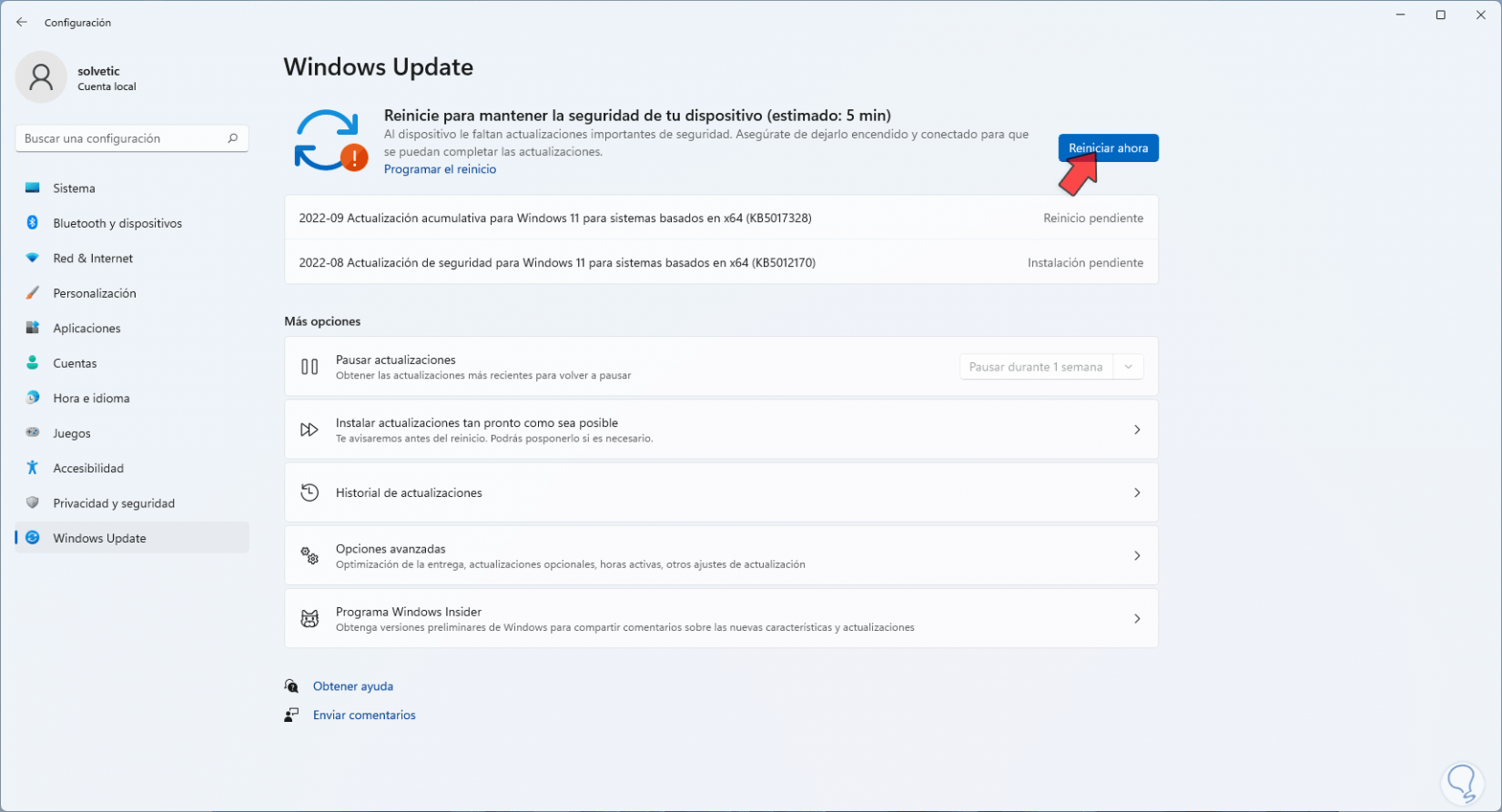
Task: Click the Cuentas person icon
Action: click(x=33, y=363)
